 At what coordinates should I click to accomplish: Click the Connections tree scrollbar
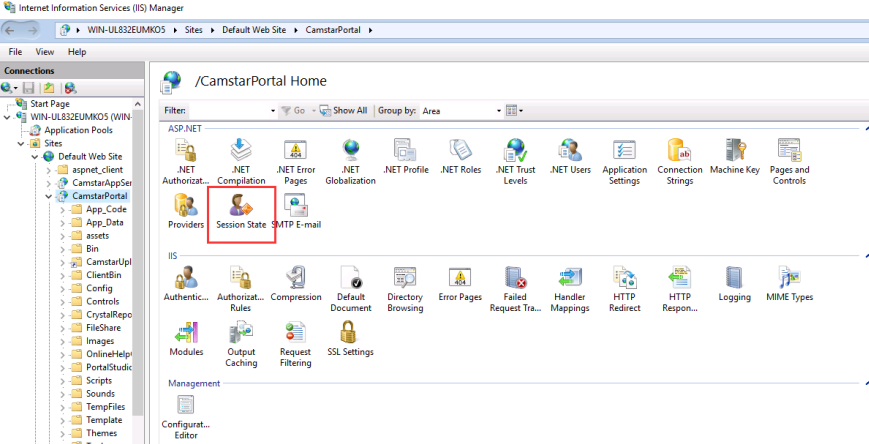[x=138, y=261]
